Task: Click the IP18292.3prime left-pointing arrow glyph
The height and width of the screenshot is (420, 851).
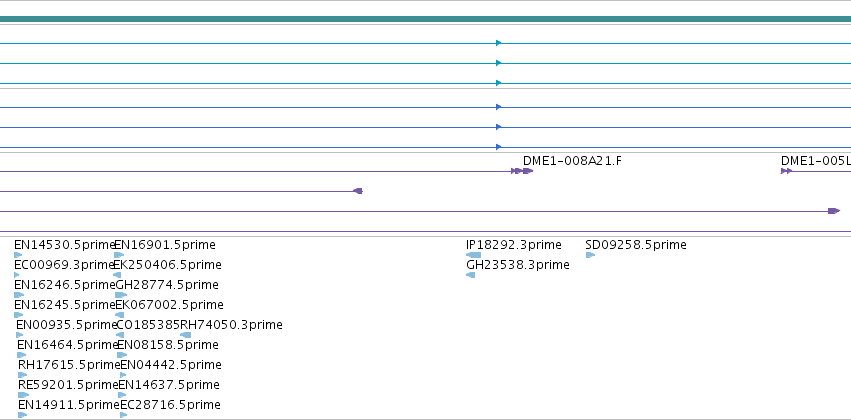Action: 473,255
